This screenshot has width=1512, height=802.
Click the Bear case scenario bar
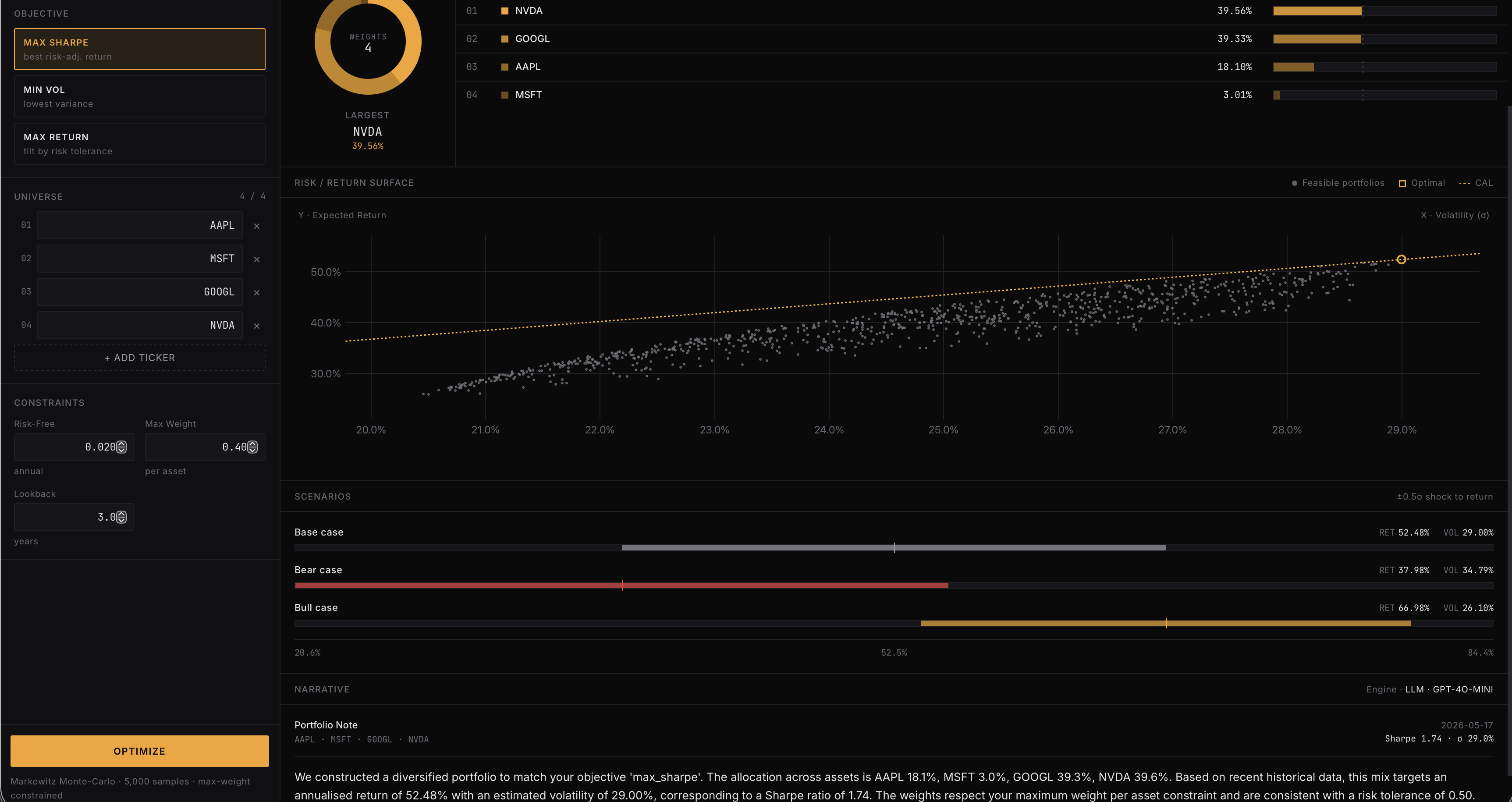pyautogui.click(x=894, y=586)
